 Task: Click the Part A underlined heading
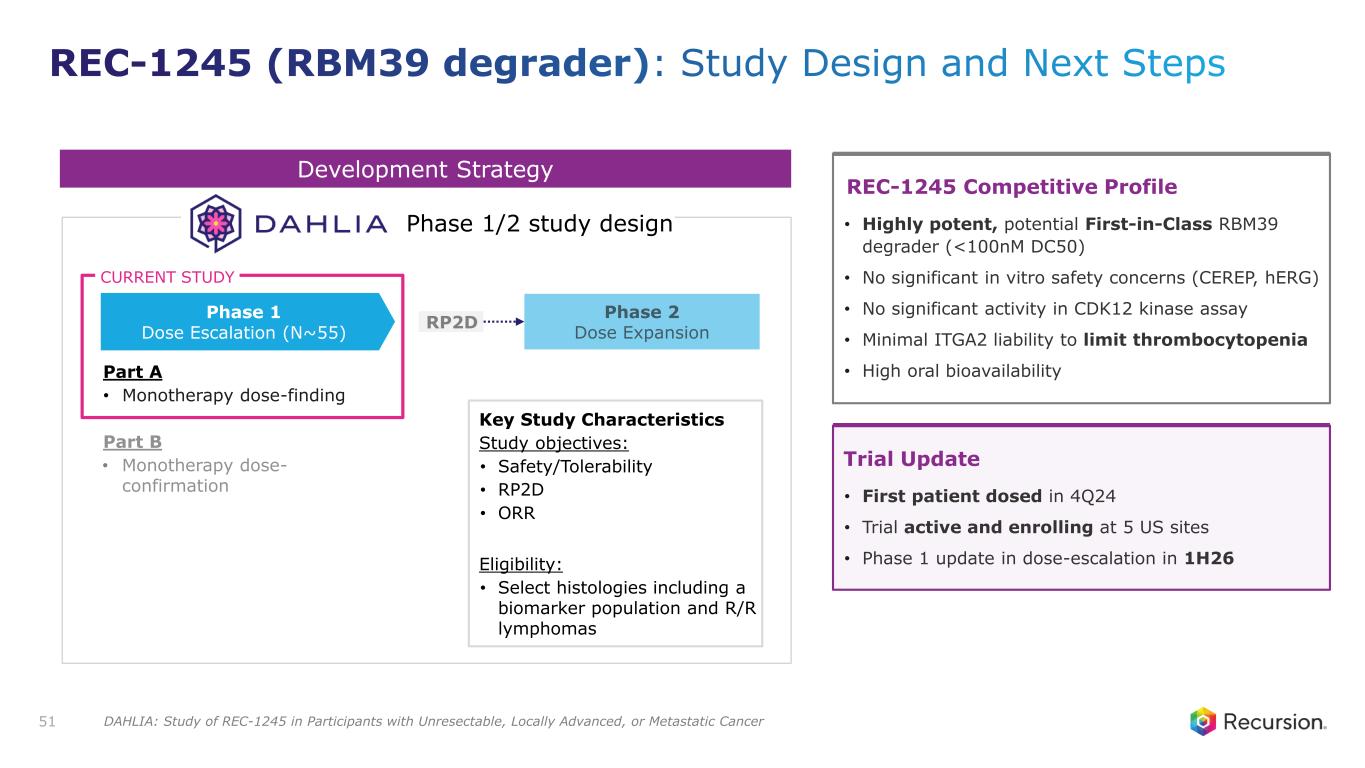[x=132, y=372]
